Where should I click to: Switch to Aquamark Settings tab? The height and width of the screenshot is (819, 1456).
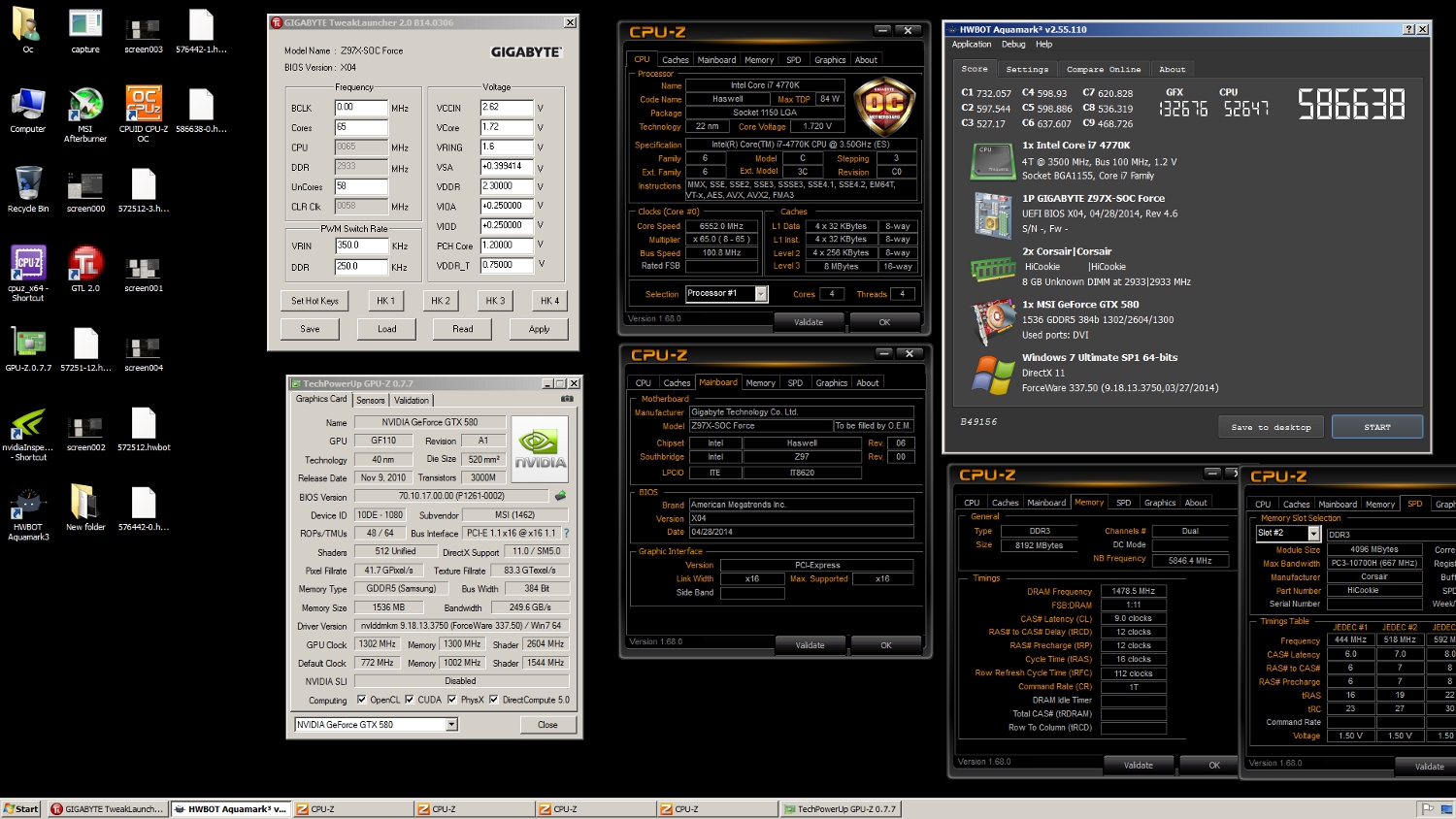click(1027, 69)
